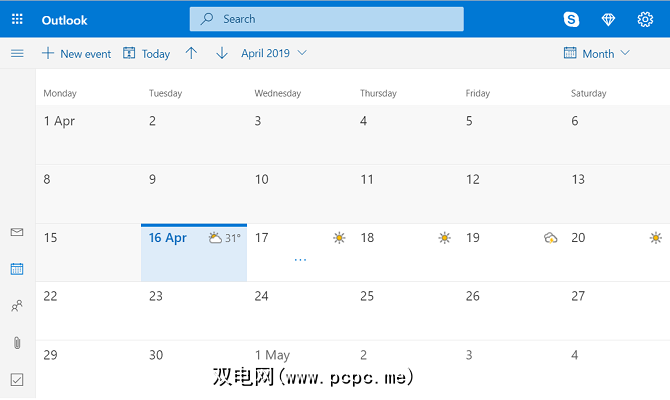The height and width of the screenshot is (400, 670).
Task: Open the app launcher grid icon
Action: click(17, 19)
